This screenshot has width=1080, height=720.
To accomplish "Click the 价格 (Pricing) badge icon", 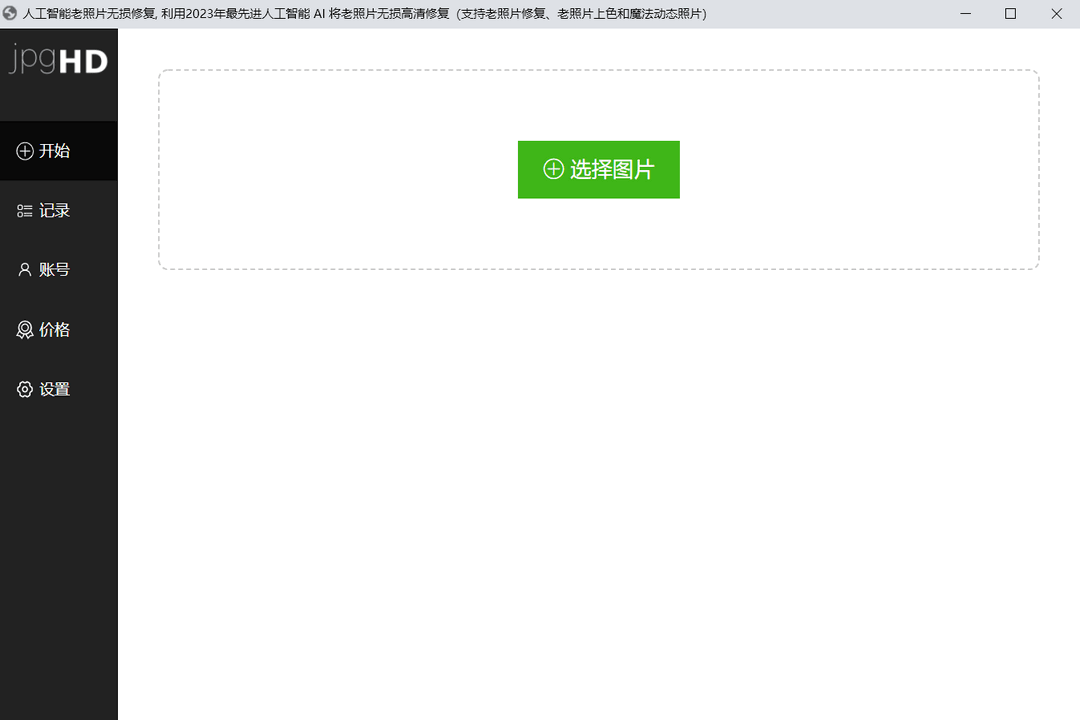I will pos(23,329).
